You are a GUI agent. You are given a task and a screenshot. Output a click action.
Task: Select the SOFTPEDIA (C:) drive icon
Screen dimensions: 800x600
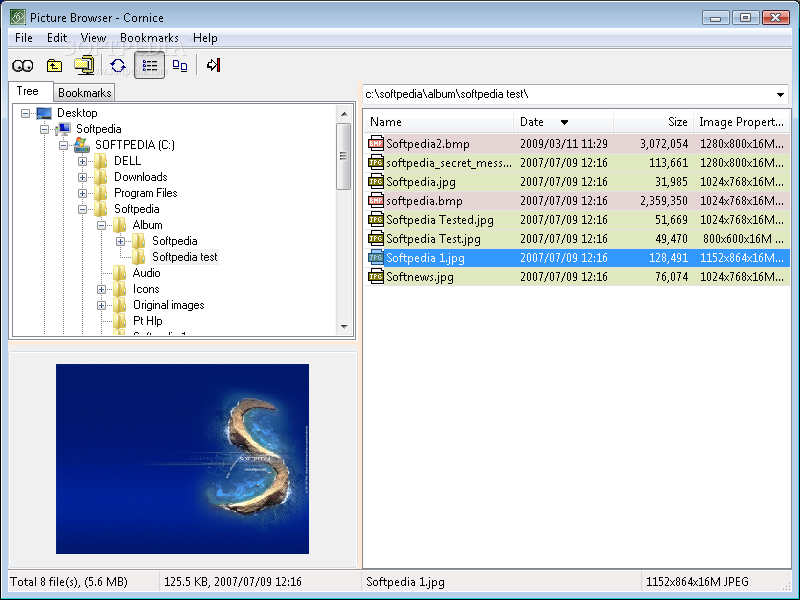(x=82, y=145)
